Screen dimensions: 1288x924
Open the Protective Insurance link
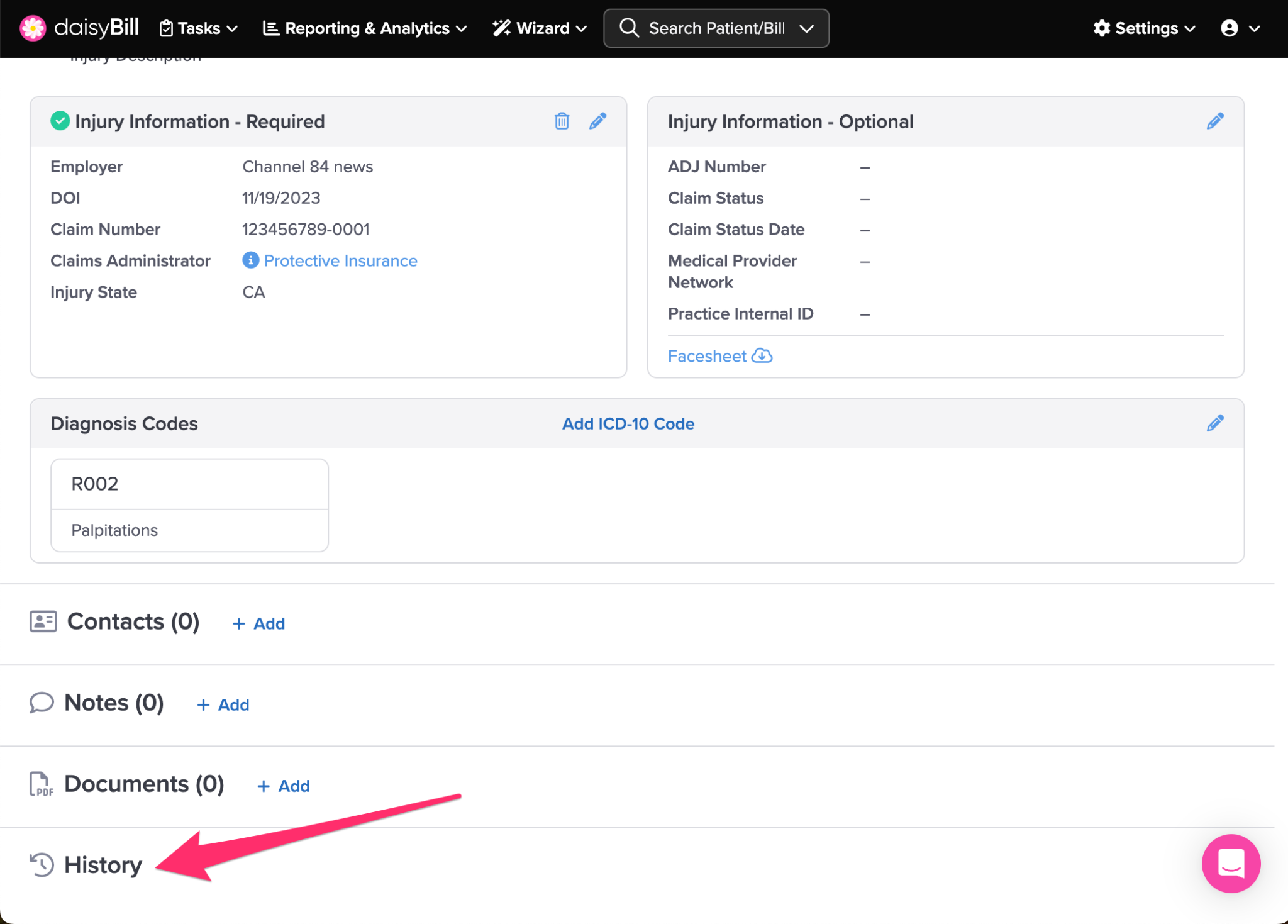340,260
